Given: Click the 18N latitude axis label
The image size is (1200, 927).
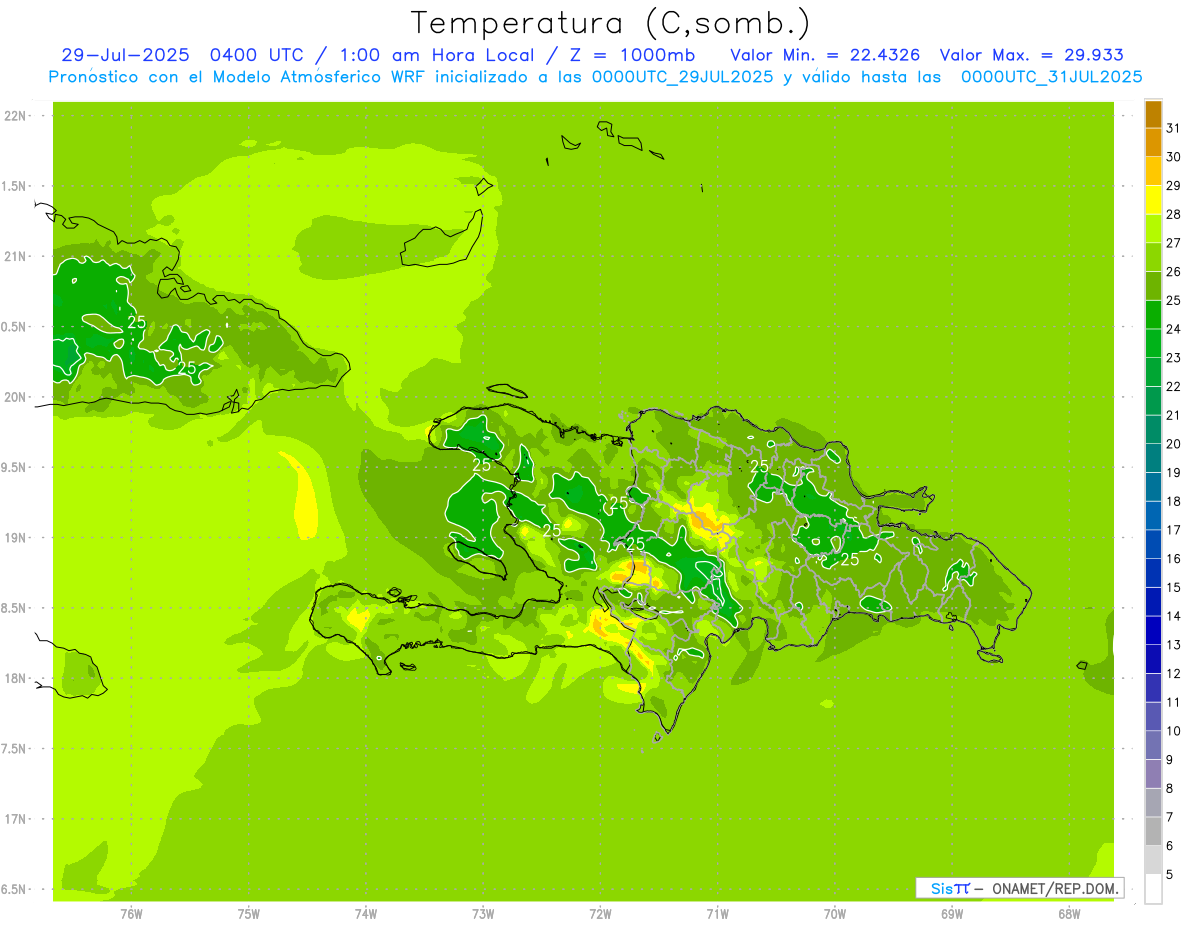Looking at the screenshot, I should click(x=15, y=678).
